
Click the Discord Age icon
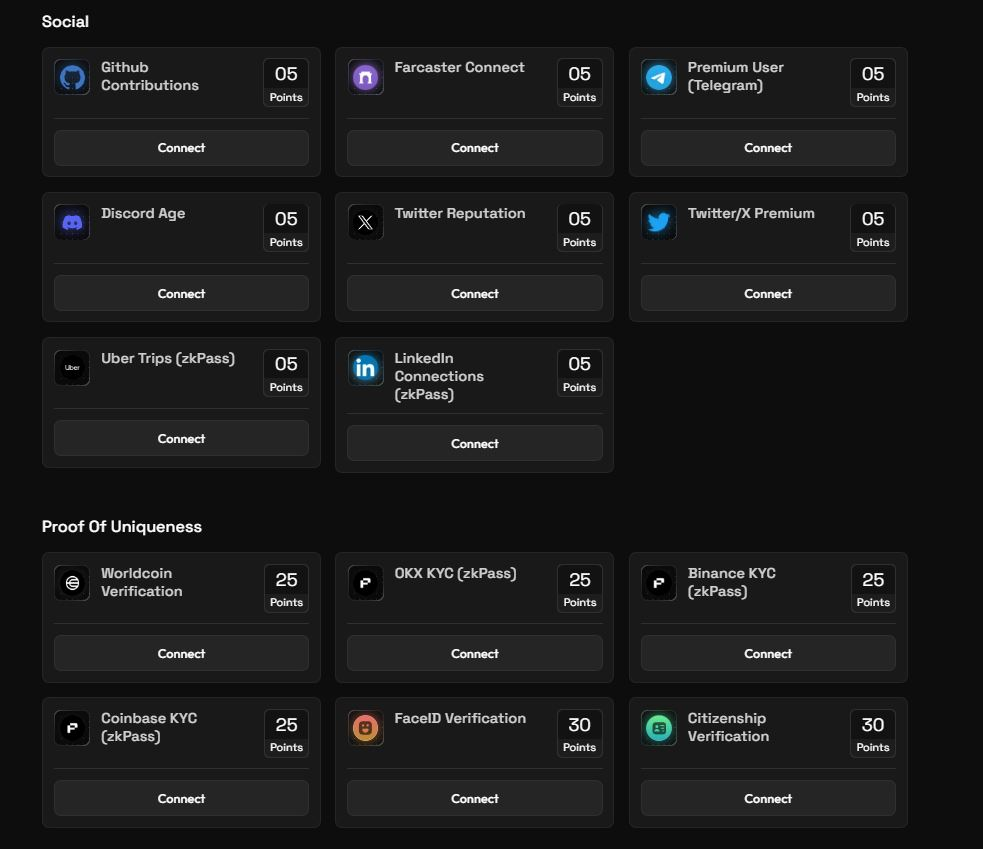(x=72, y=222)
